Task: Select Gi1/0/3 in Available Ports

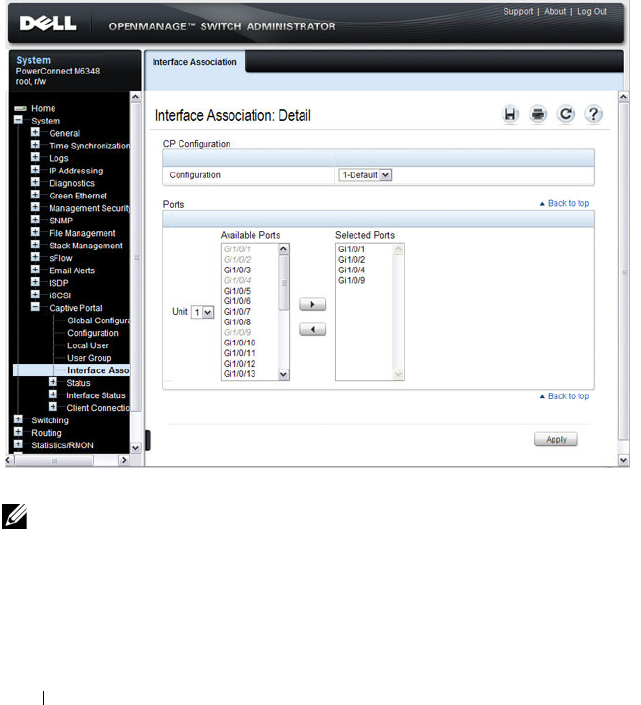Action: pos(237,270)
